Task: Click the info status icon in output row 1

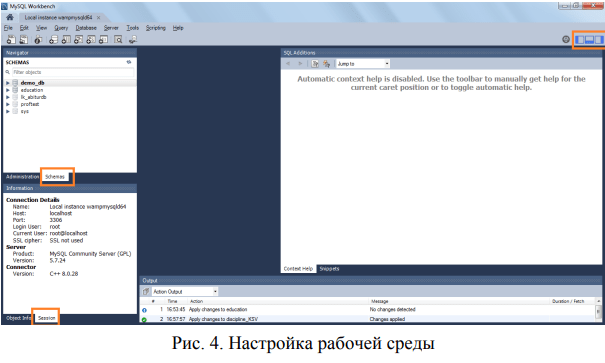Action: (x=144, y=310)
